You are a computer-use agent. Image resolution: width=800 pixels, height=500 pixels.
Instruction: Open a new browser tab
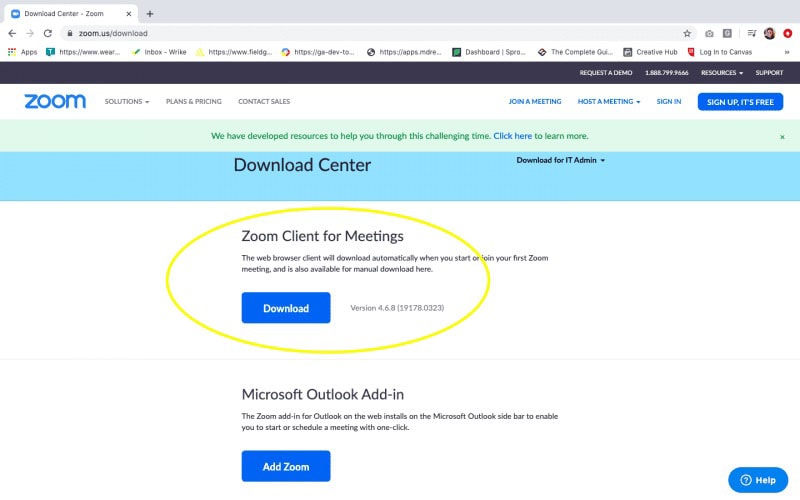coord(150,14)
